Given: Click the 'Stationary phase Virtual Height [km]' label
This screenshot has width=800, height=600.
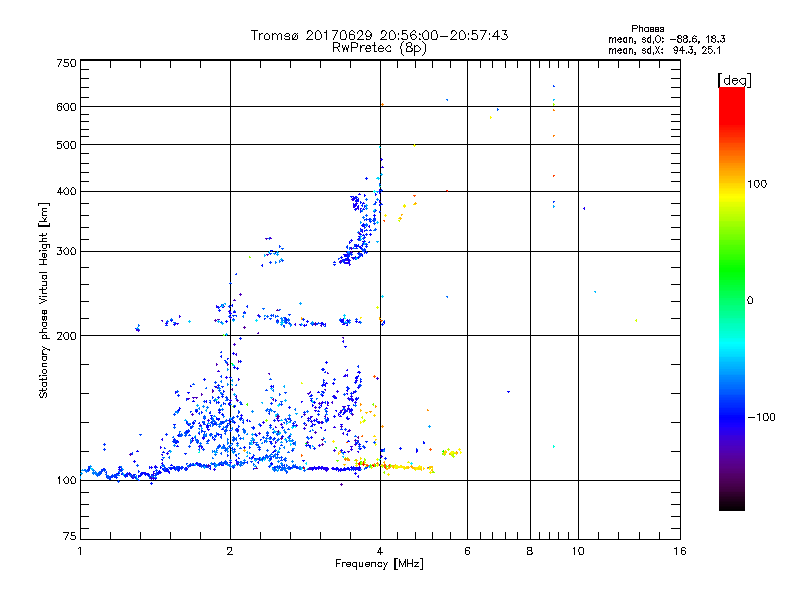Looking at the screenshot, I should (x=44, y=300).
